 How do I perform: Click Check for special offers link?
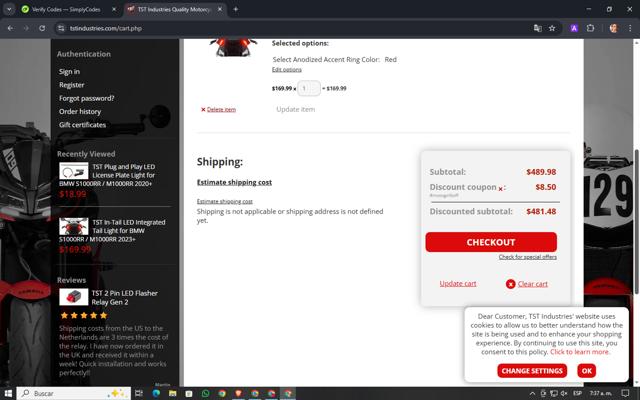click(x=527, y=257)
